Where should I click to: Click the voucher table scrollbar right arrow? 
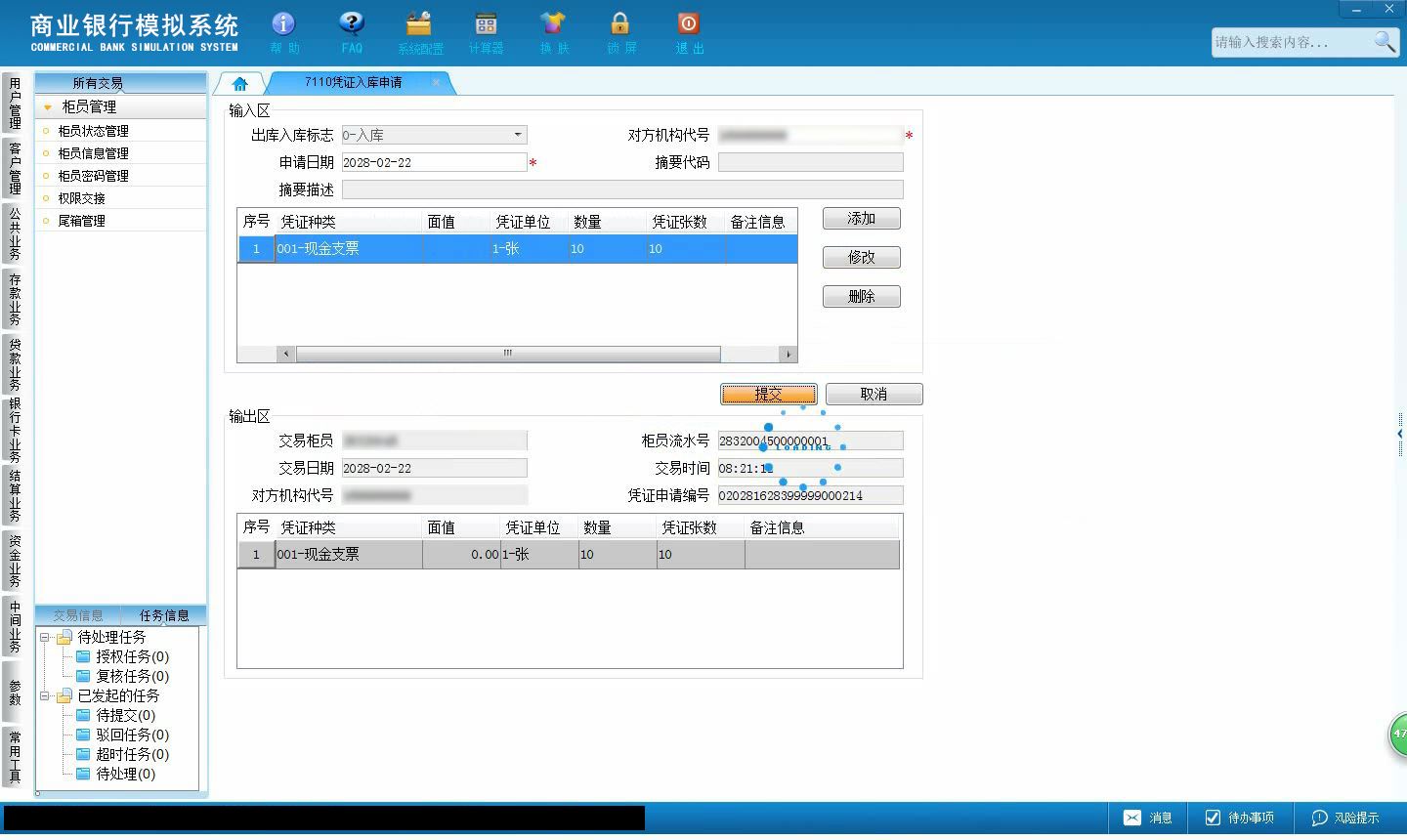pos(789,354)
